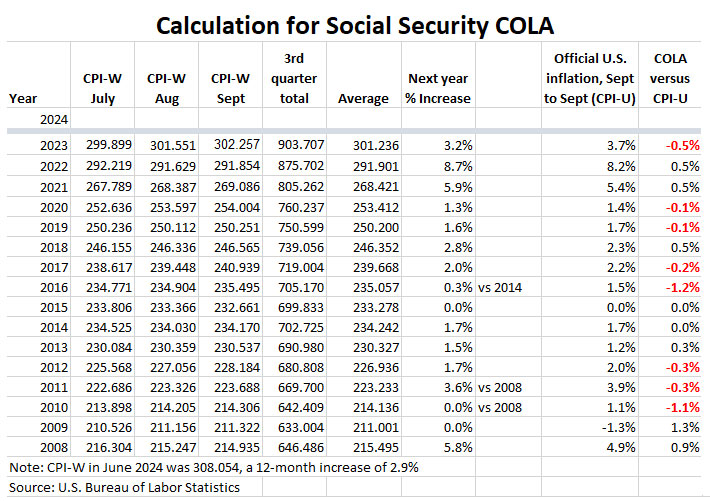
Task: Click the title 'Calculation for Social Security COLA'
Action: (354, 23)
